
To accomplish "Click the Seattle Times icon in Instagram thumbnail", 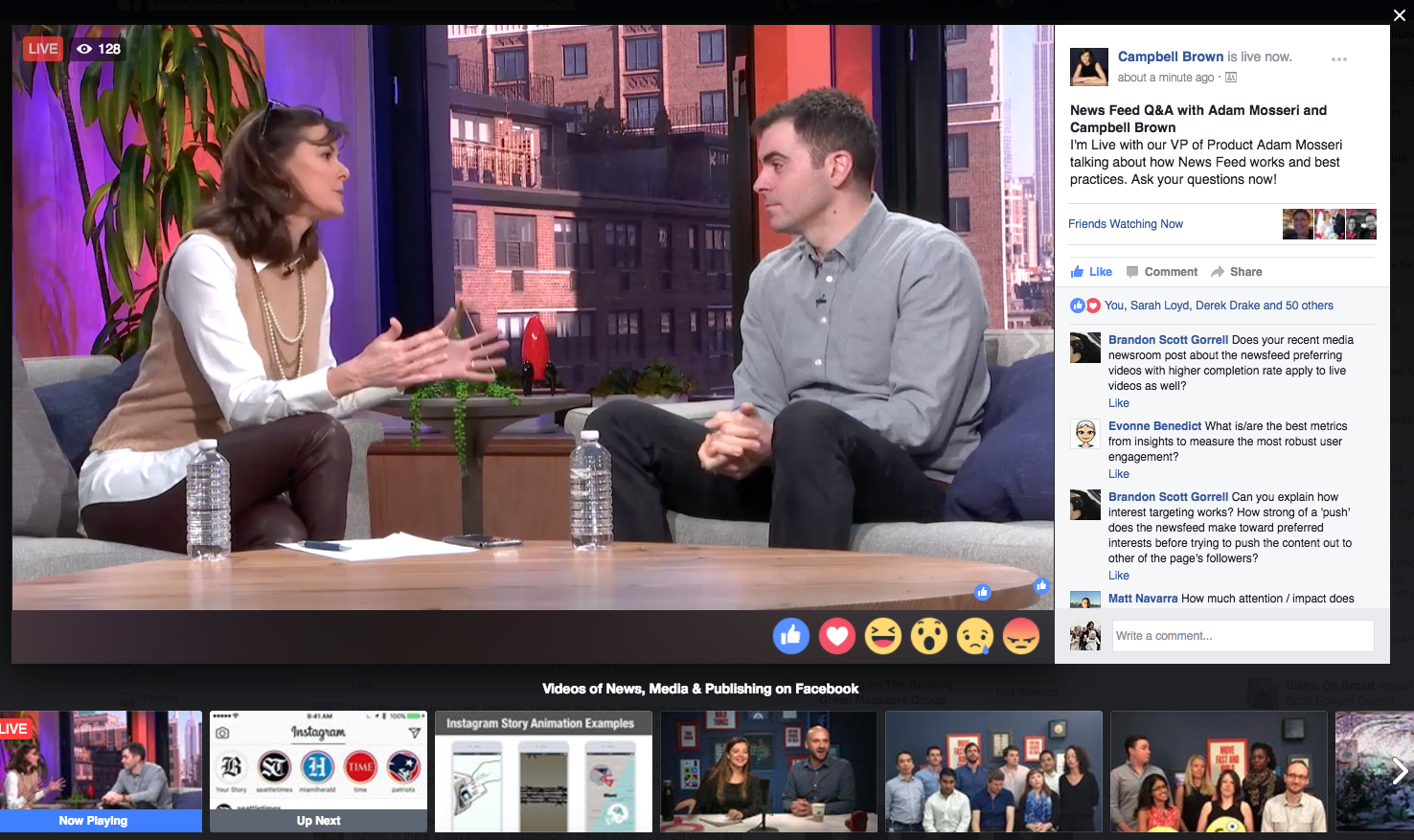I will pos(274,766).
